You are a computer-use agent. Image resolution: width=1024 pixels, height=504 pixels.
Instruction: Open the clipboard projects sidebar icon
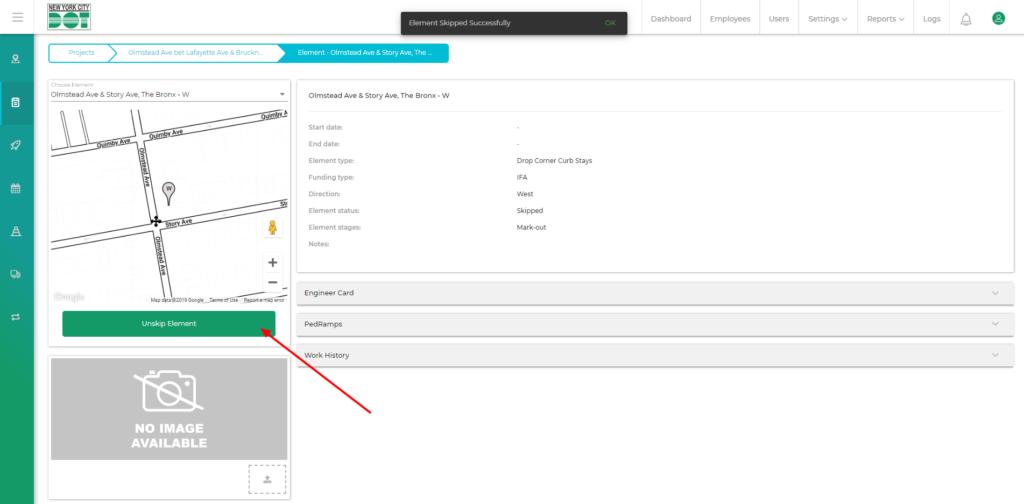tap(16, 102)
